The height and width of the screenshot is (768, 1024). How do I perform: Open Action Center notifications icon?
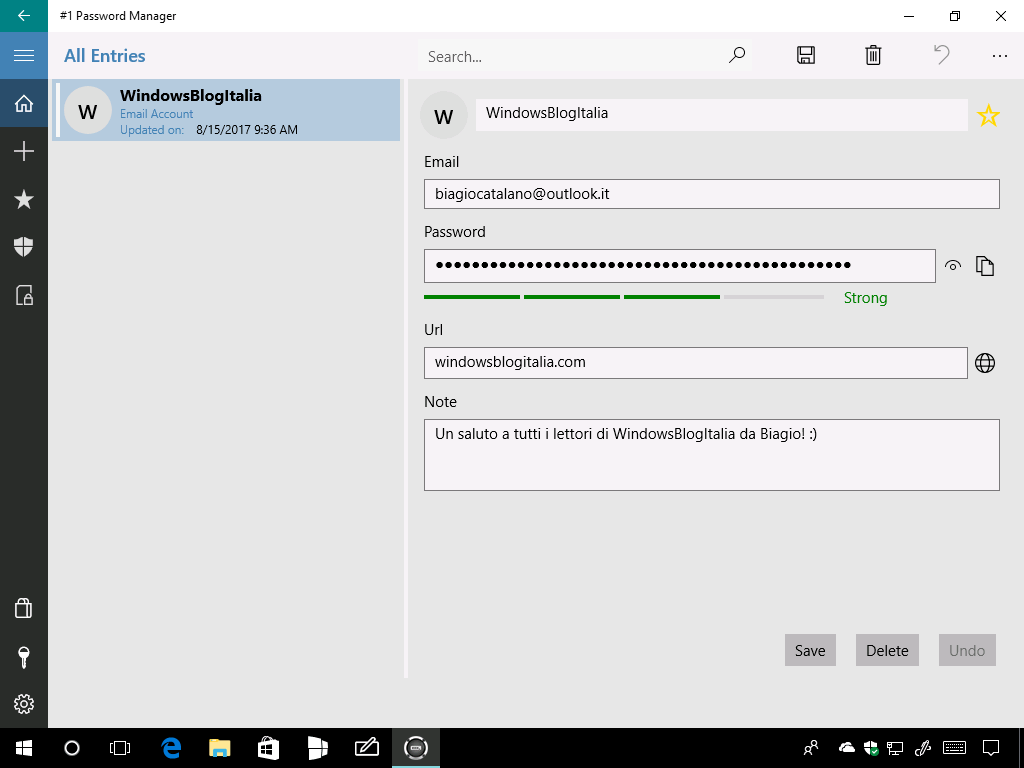click(x=991, y=748)
